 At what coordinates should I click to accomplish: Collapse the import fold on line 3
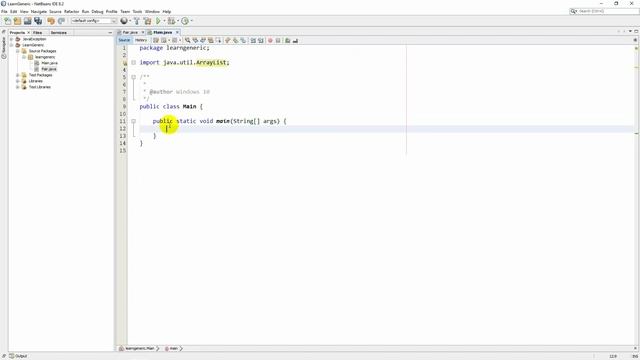pos(133,62)
